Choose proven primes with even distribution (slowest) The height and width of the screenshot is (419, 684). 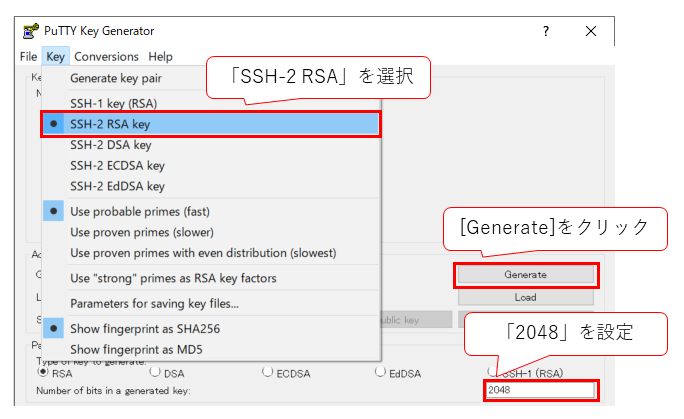tap(212, 253)
